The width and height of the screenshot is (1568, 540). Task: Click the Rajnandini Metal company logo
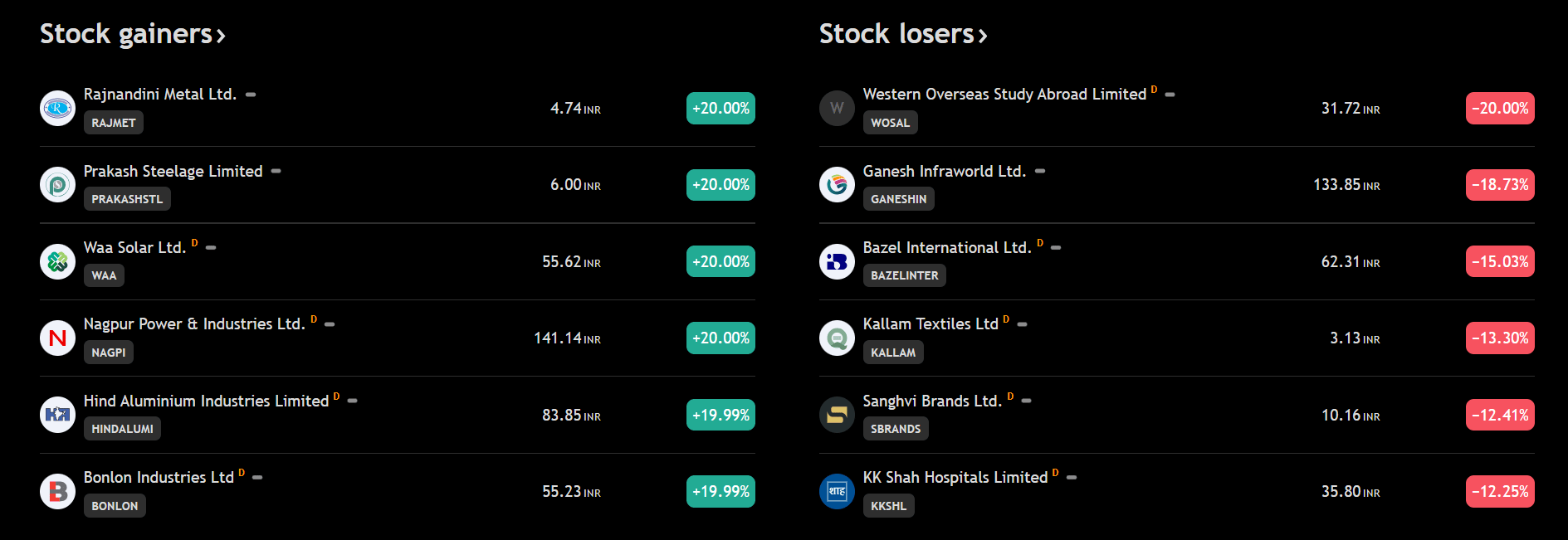point(57,108)
